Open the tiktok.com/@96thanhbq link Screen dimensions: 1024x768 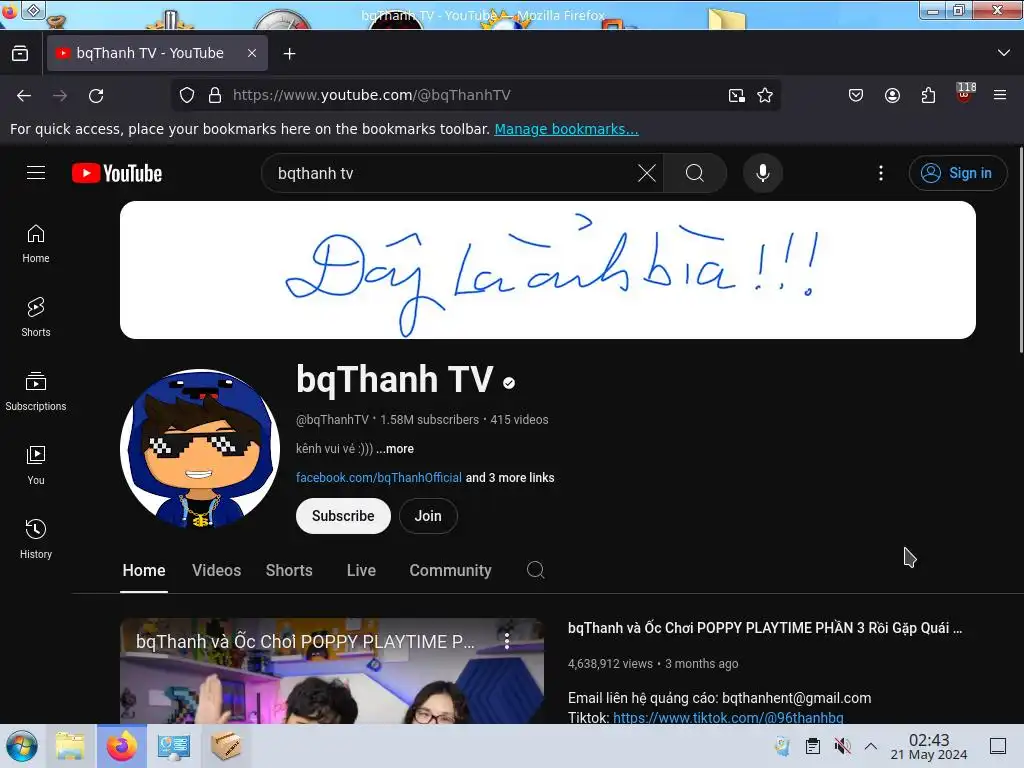(728, 717)
